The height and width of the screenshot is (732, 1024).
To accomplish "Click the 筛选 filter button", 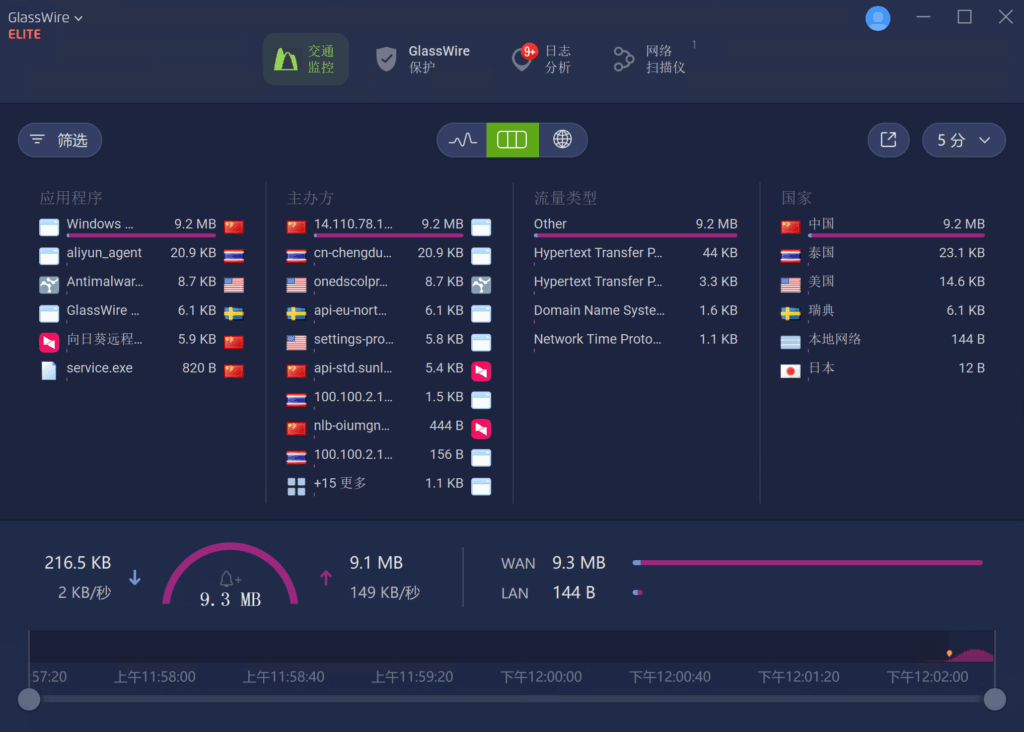I will 60,141.
